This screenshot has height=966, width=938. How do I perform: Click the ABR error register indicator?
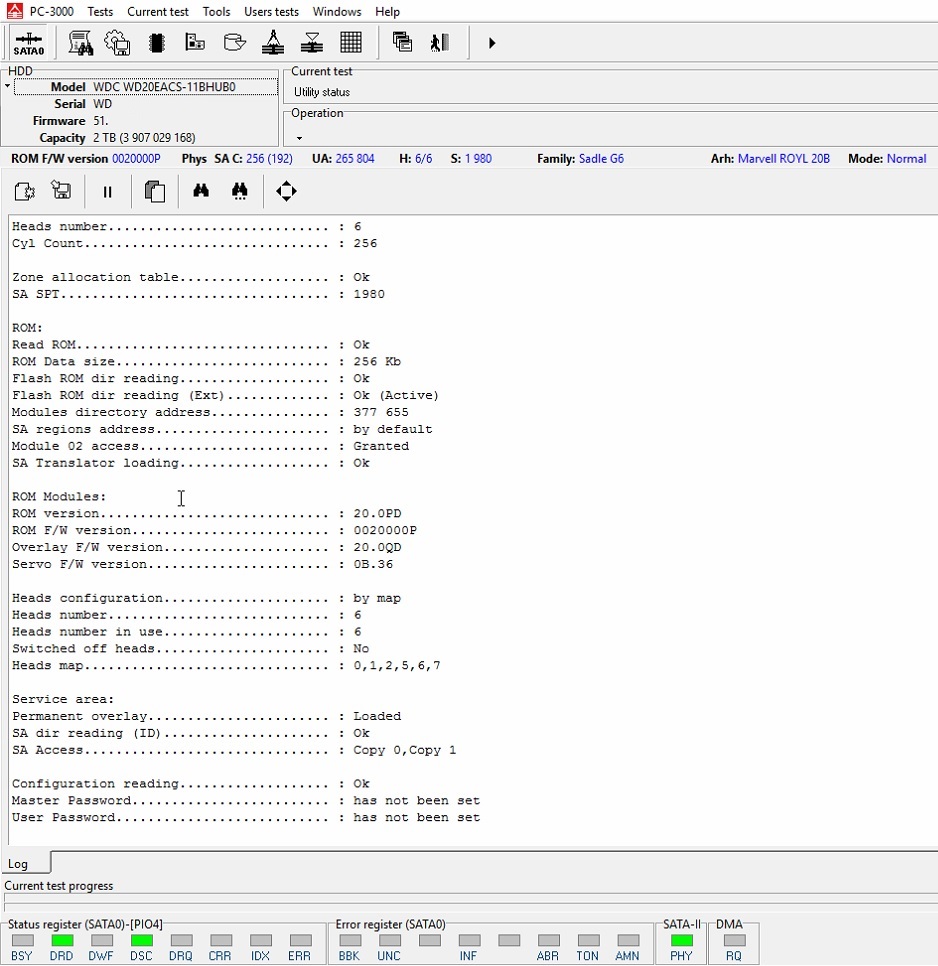(548, 940)
